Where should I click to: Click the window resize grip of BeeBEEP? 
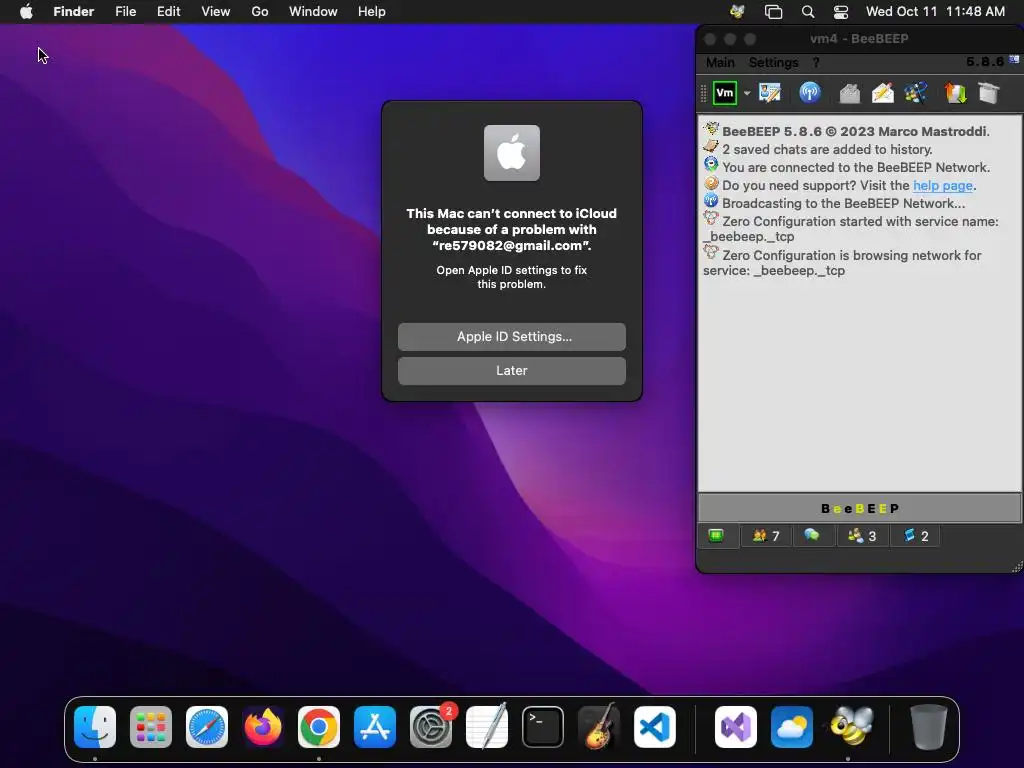(x=1016, y=567)
